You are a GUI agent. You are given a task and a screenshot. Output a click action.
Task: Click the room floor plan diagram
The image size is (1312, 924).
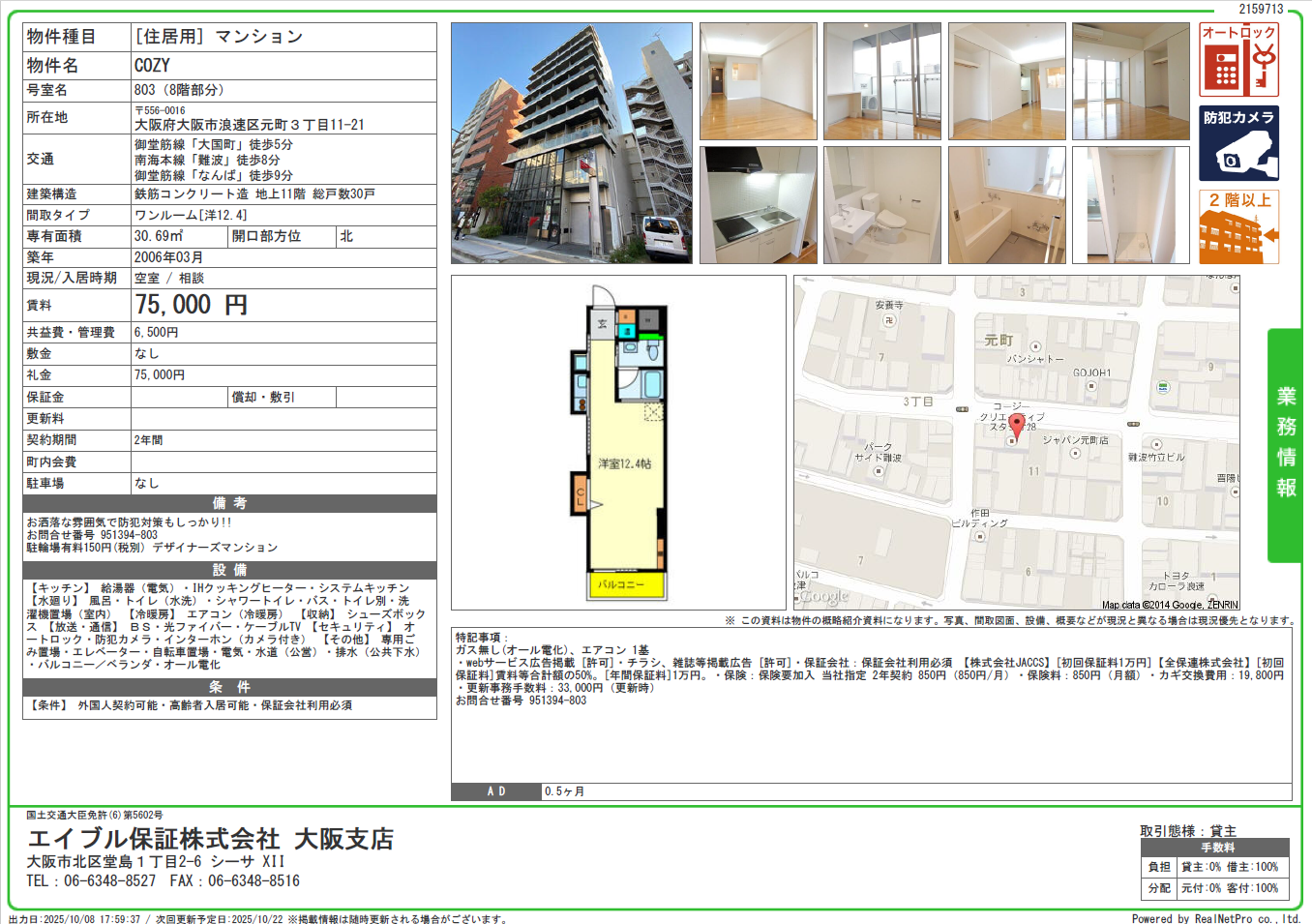coord(619,442)
